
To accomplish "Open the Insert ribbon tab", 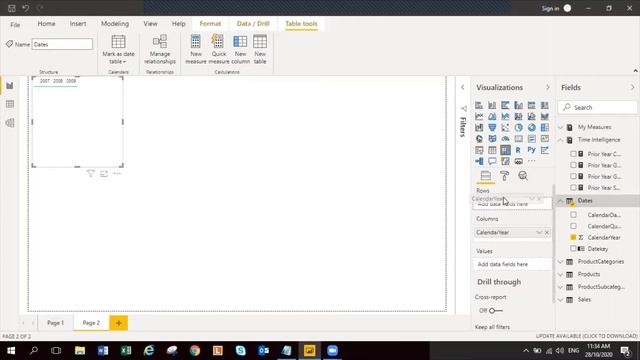I will pos(78,24).
